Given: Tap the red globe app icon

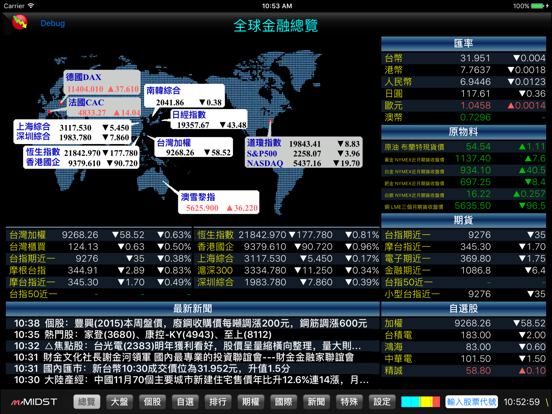Looking at the screenshot, I should (x=19, y=22).
